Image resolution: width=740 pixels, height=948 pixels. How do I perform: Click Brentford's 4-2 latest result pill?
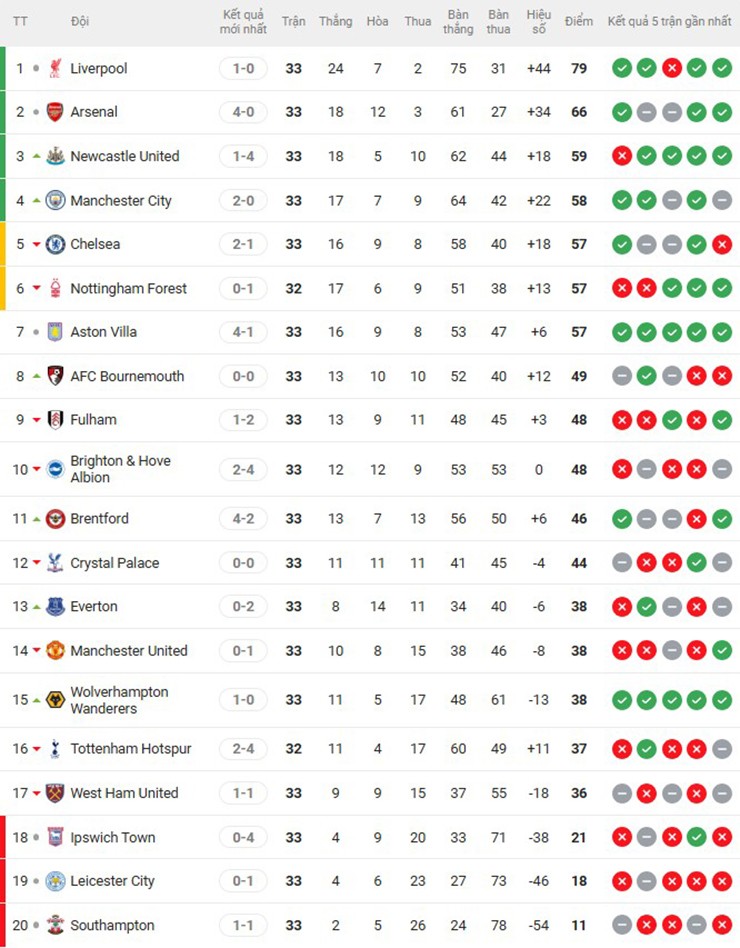point(243,518)
